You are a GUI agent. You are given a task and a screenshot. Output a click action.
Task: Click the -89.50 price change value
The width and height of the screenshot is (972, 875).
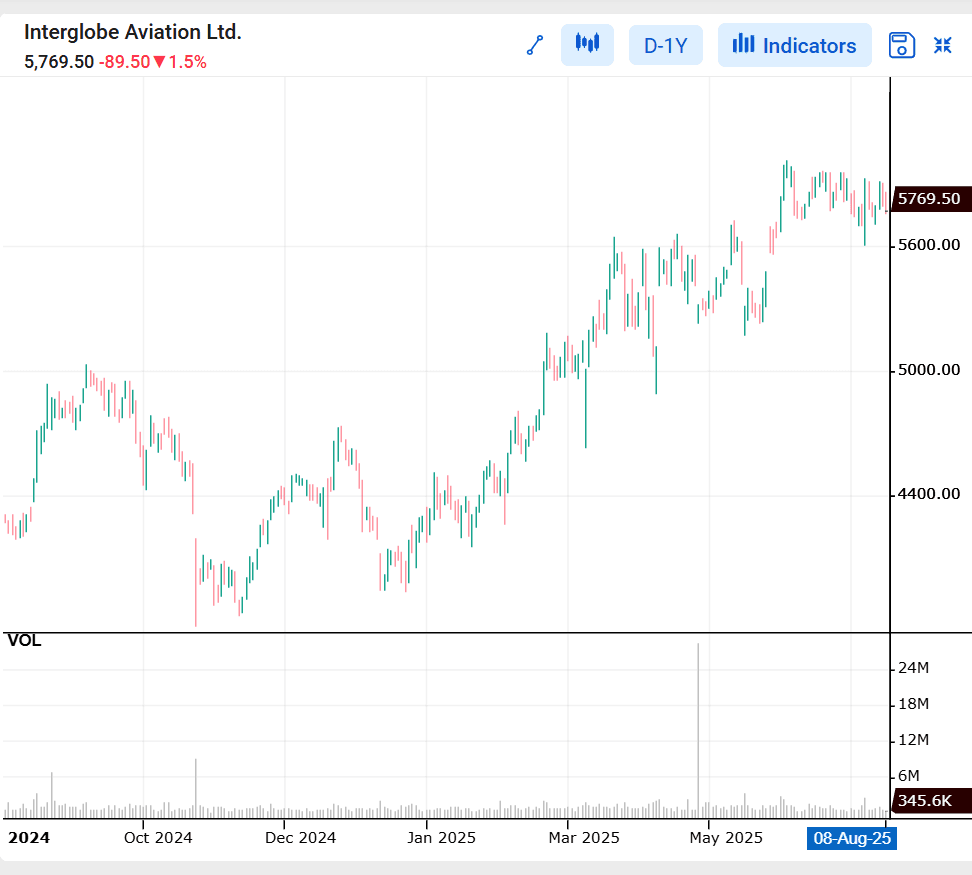coord(125,62)
